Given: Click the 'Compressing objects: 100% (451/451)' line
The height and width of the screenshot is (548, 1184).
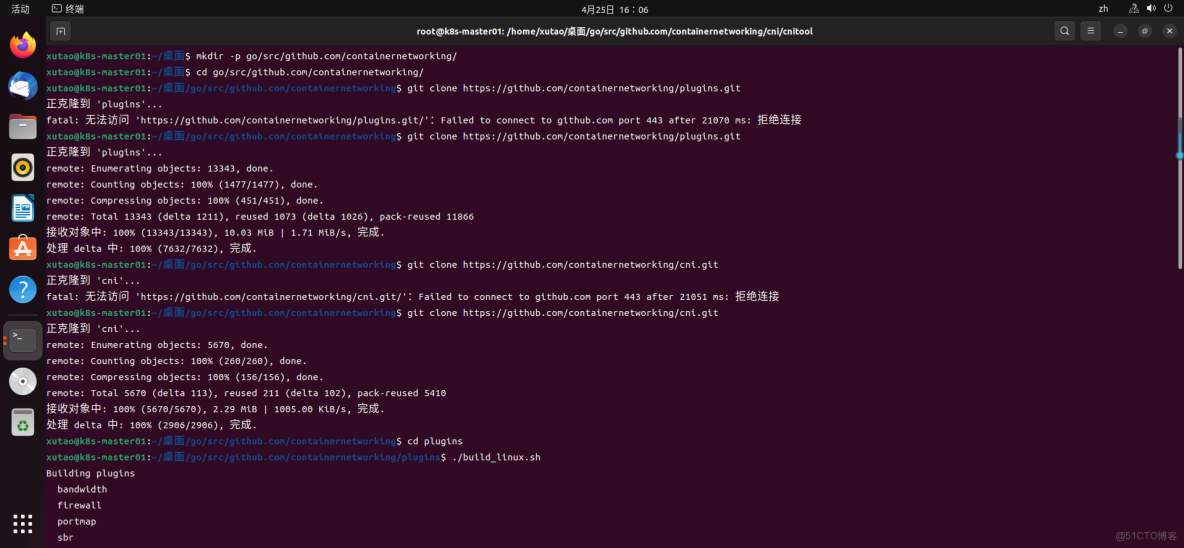Looking at the screenshot, I should tap(185, 201).
